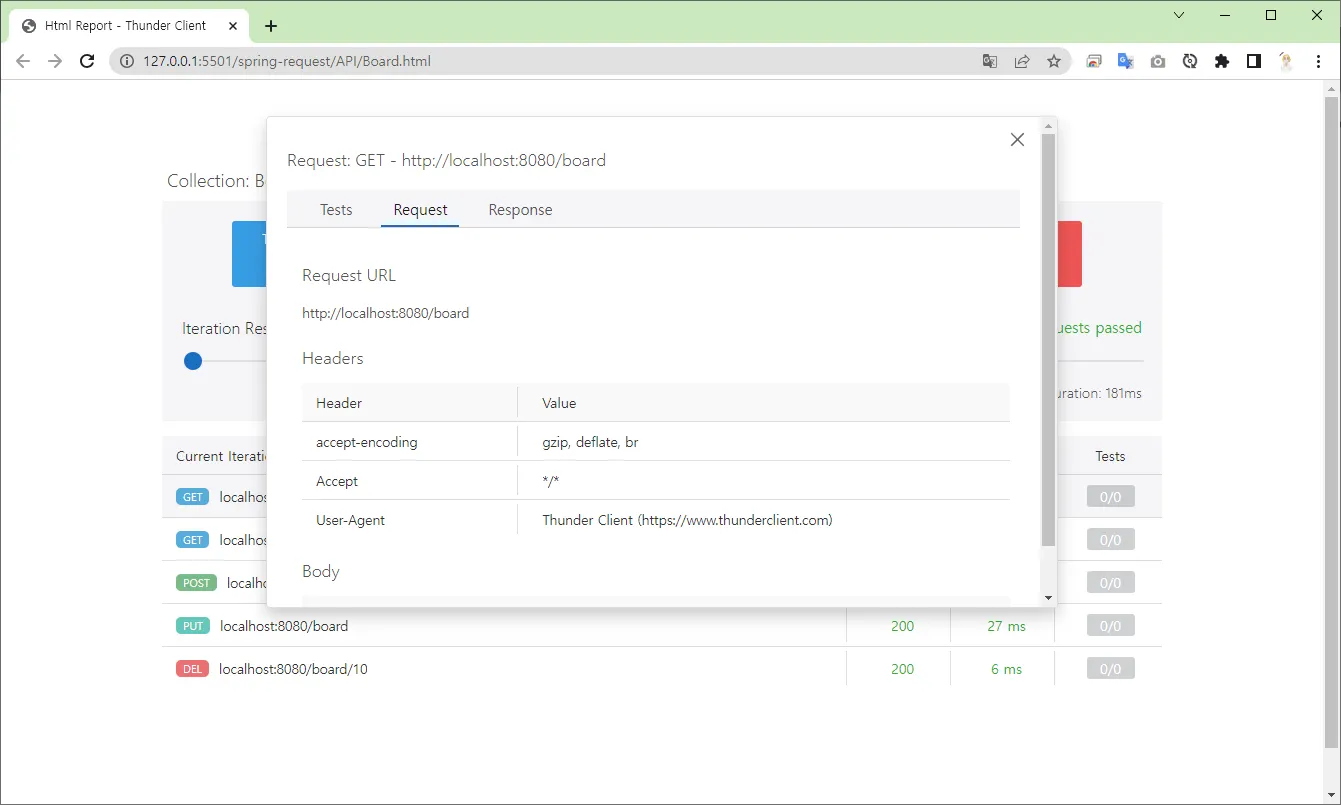
Task: Close the request details modal
Action: tap(1017, 140)
